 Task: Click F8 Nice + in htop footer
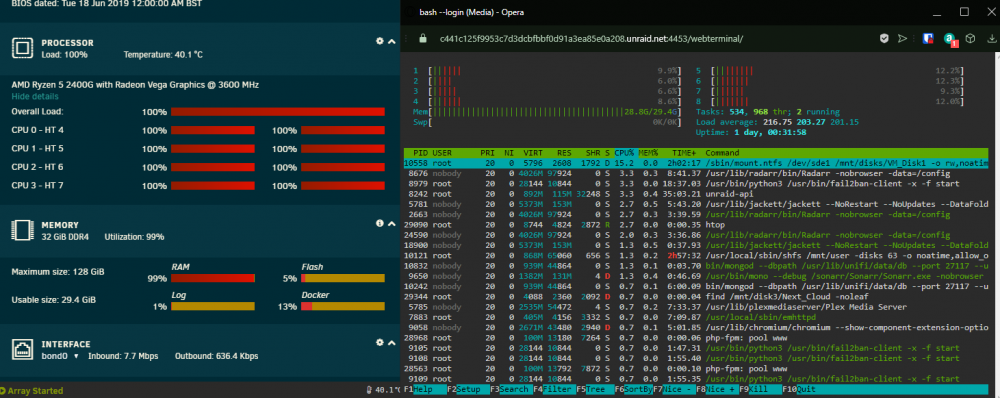pos(717,389)
